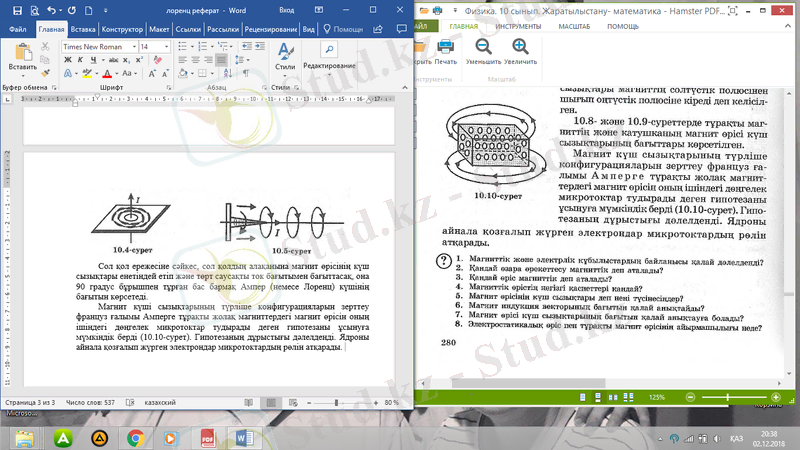Open Google Chrome from the taskbar
800x450 pixels.
[135, 437]
